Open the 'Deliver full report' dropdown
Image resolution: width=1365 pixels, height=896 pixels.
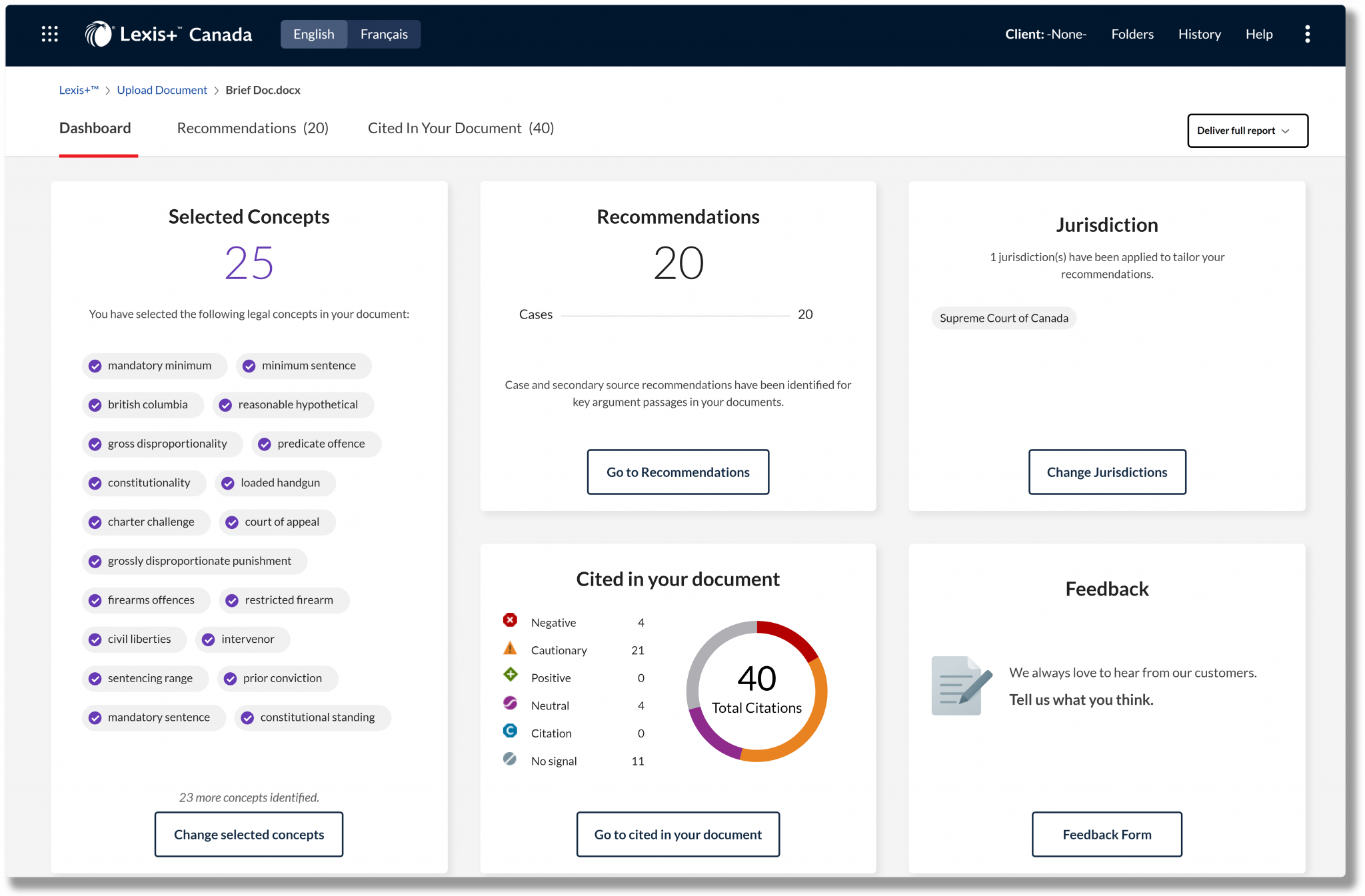(x=1247, y=131)
